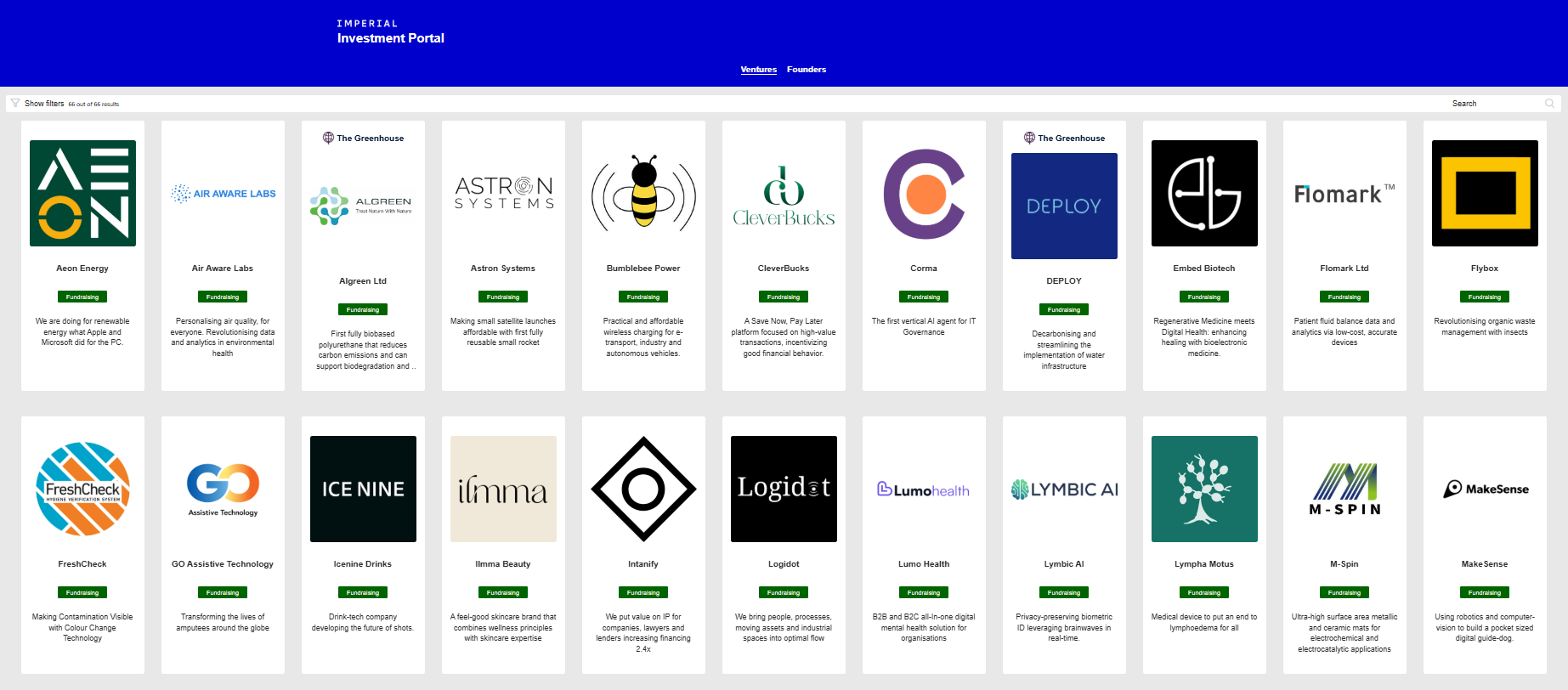Screen dimensions: 1568x690
Task: Expand the Show filters panel
Action: pos(44,104)
